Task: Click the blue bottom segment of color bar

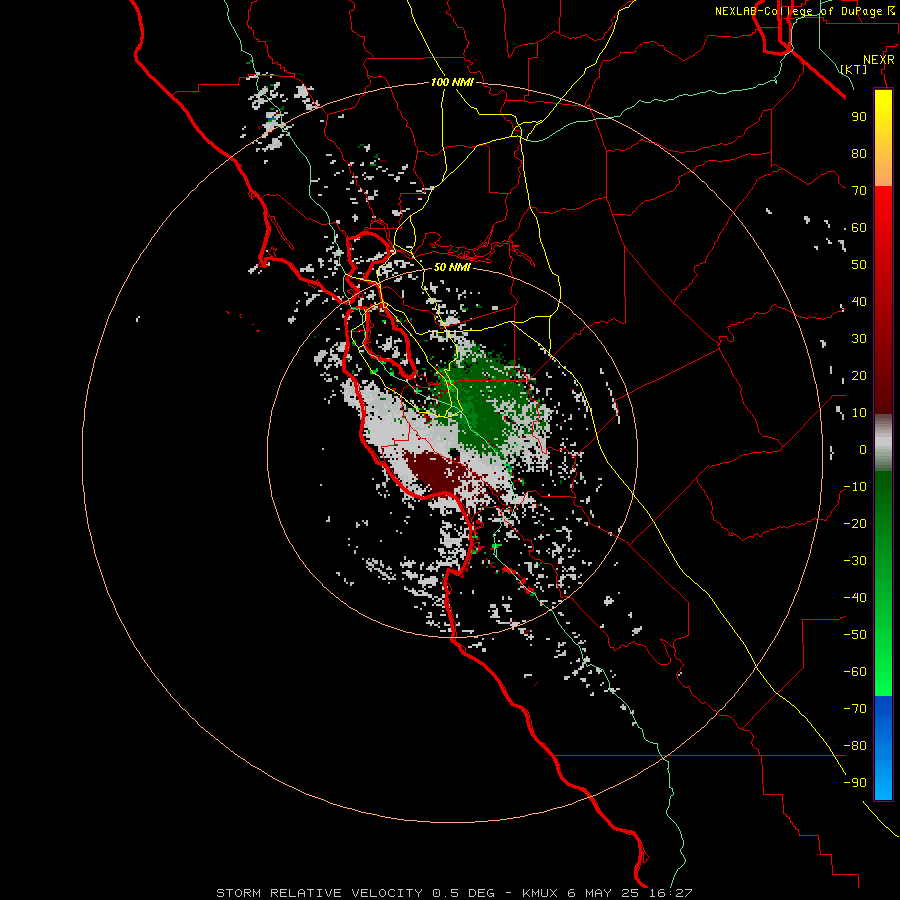Action: [x=883, y=747]
